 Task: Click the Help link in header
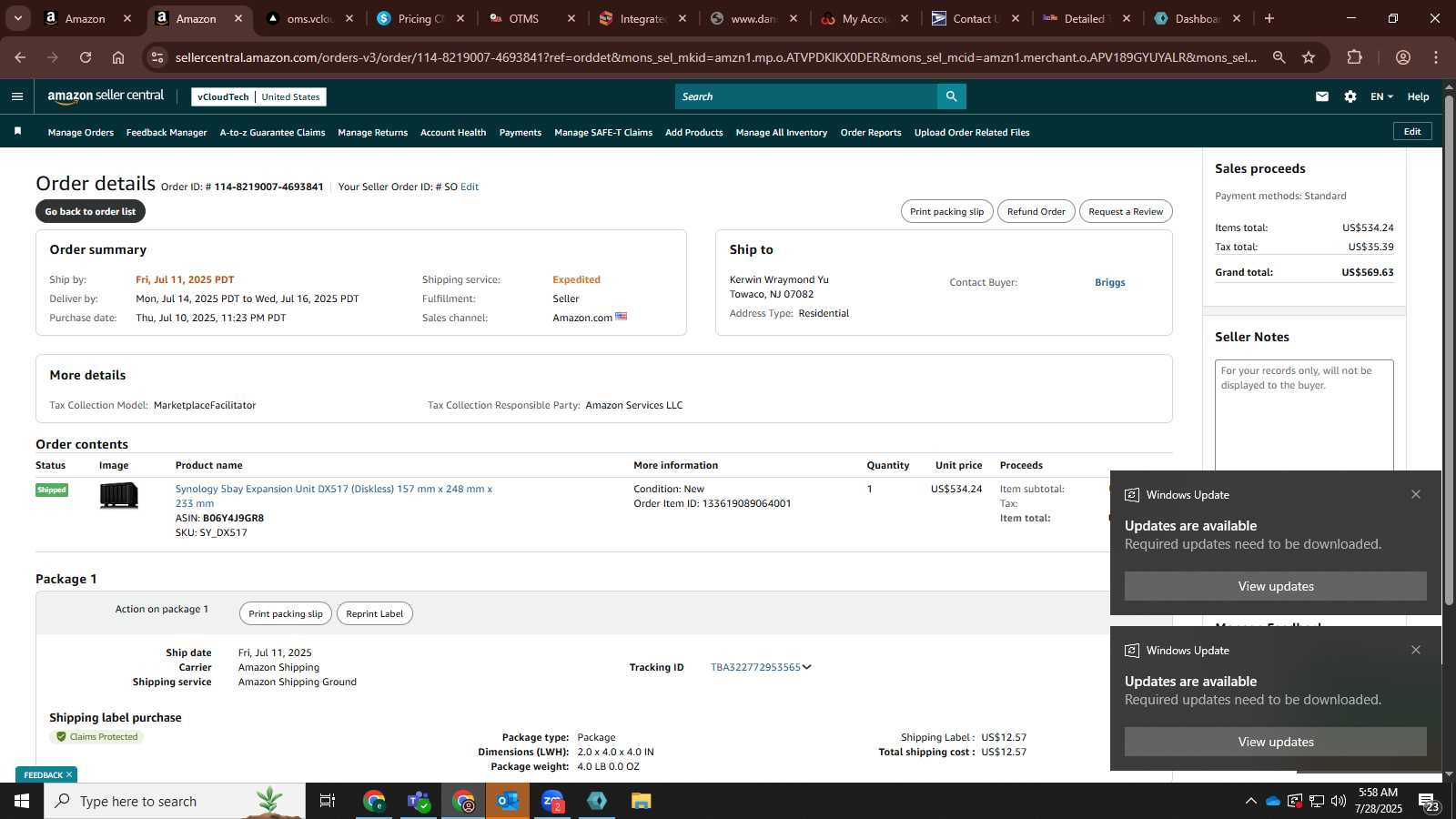[1418, 96]
